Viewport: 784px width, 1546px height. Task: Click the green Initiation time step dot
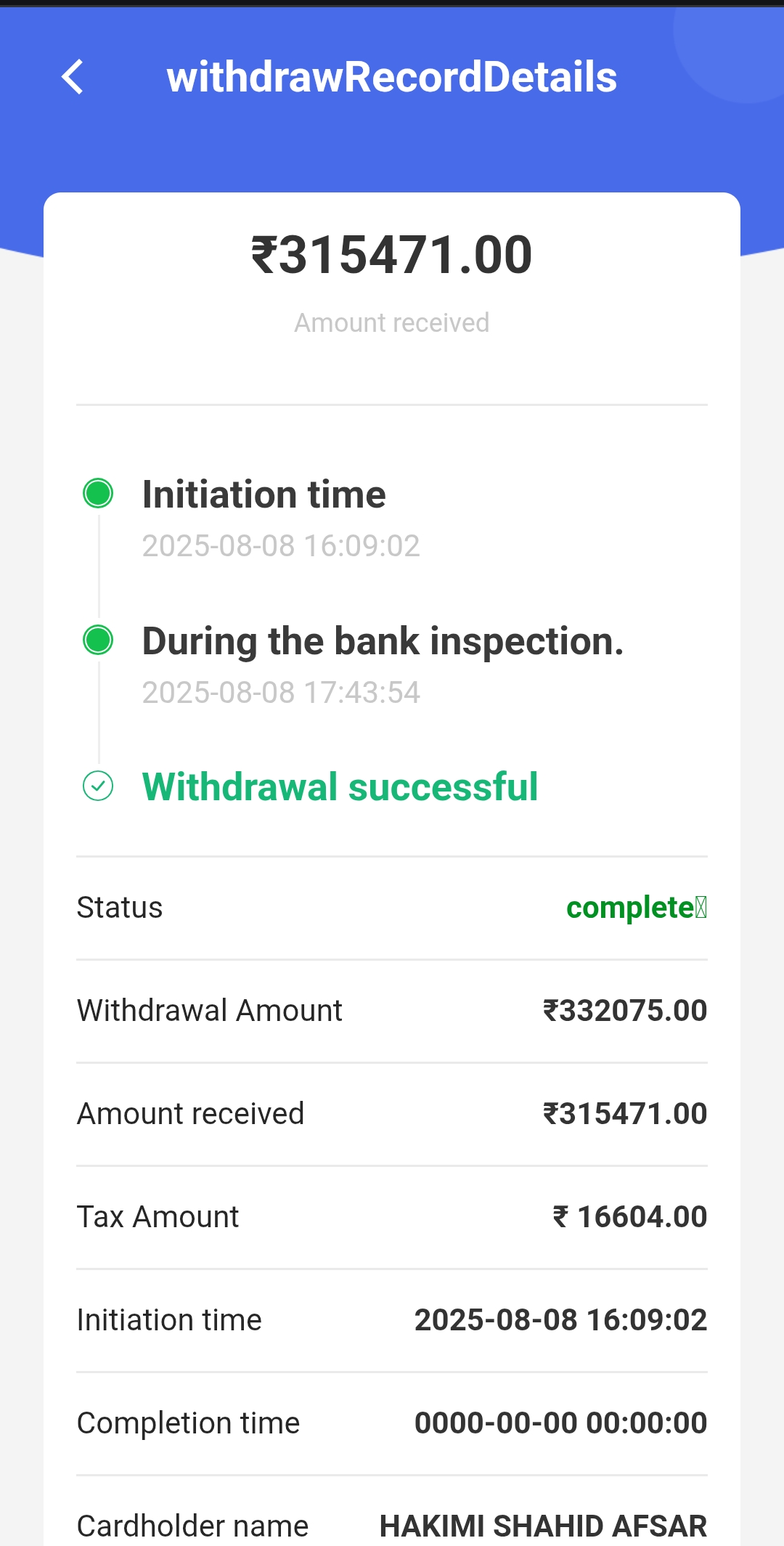click(x=98, y=494)
